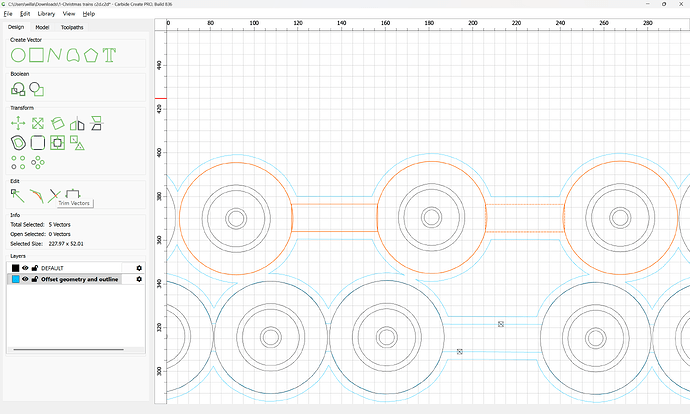The width and height of the screenshot is (690, 414).
Task: Open settings gear for Offset geometry layer
Action: click(x=139, y=279)
